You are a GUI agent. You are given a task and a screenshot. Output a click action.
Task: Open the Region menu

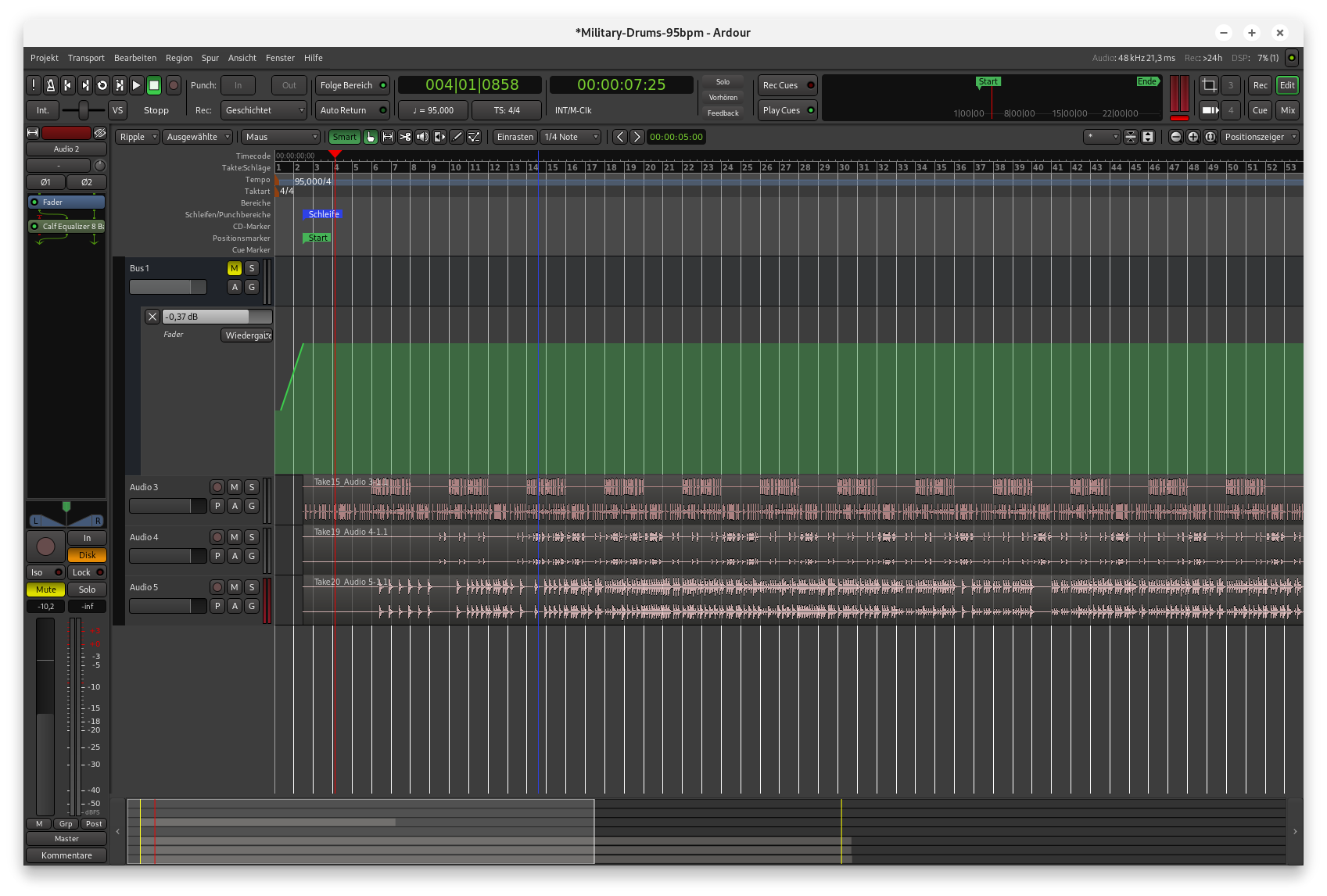[x=179, y=58]
